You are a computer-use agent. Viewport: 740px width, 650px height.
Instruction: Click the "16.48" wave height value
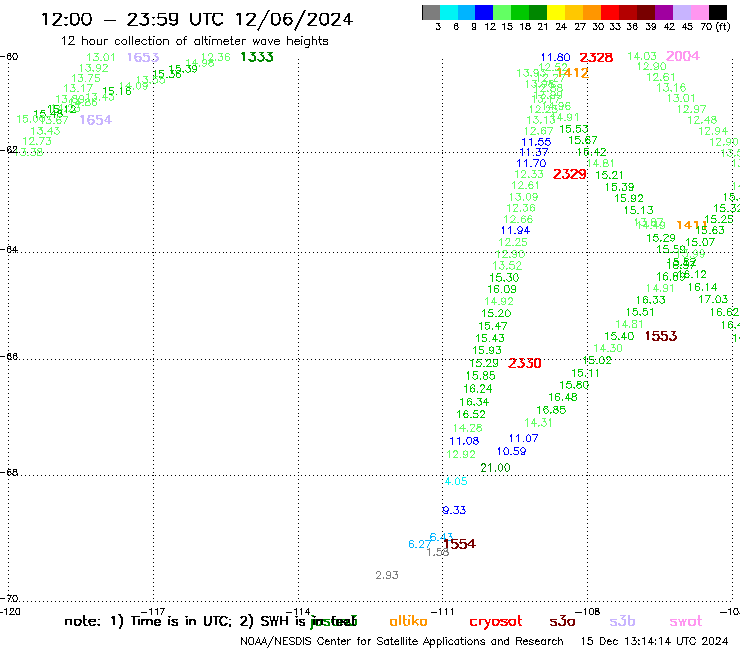(563, 397)
